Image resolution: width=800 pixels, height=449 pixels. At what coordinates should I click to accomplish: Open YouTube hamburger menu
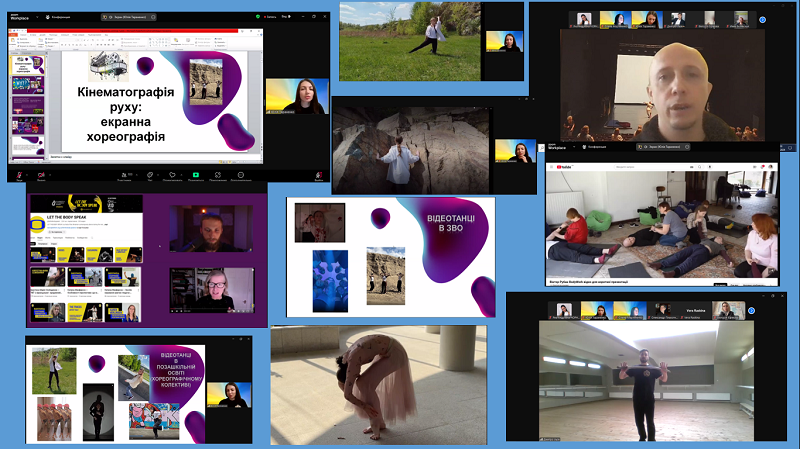click(x=552, y=167)
